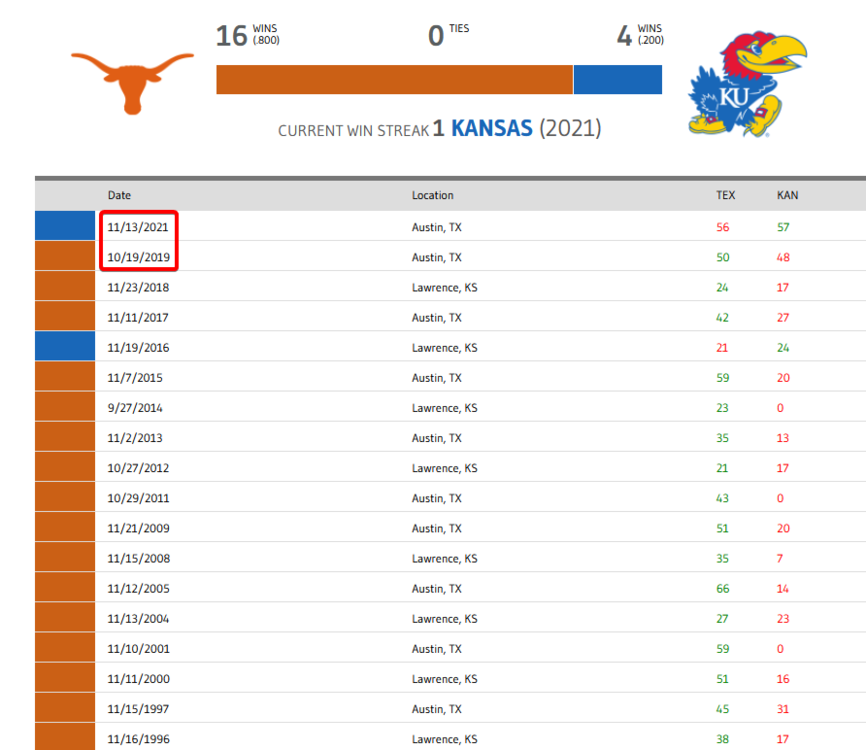This screenshot has width=866, height=750.
Task: Click the TEX column header
Action: (x=725, y=195)
